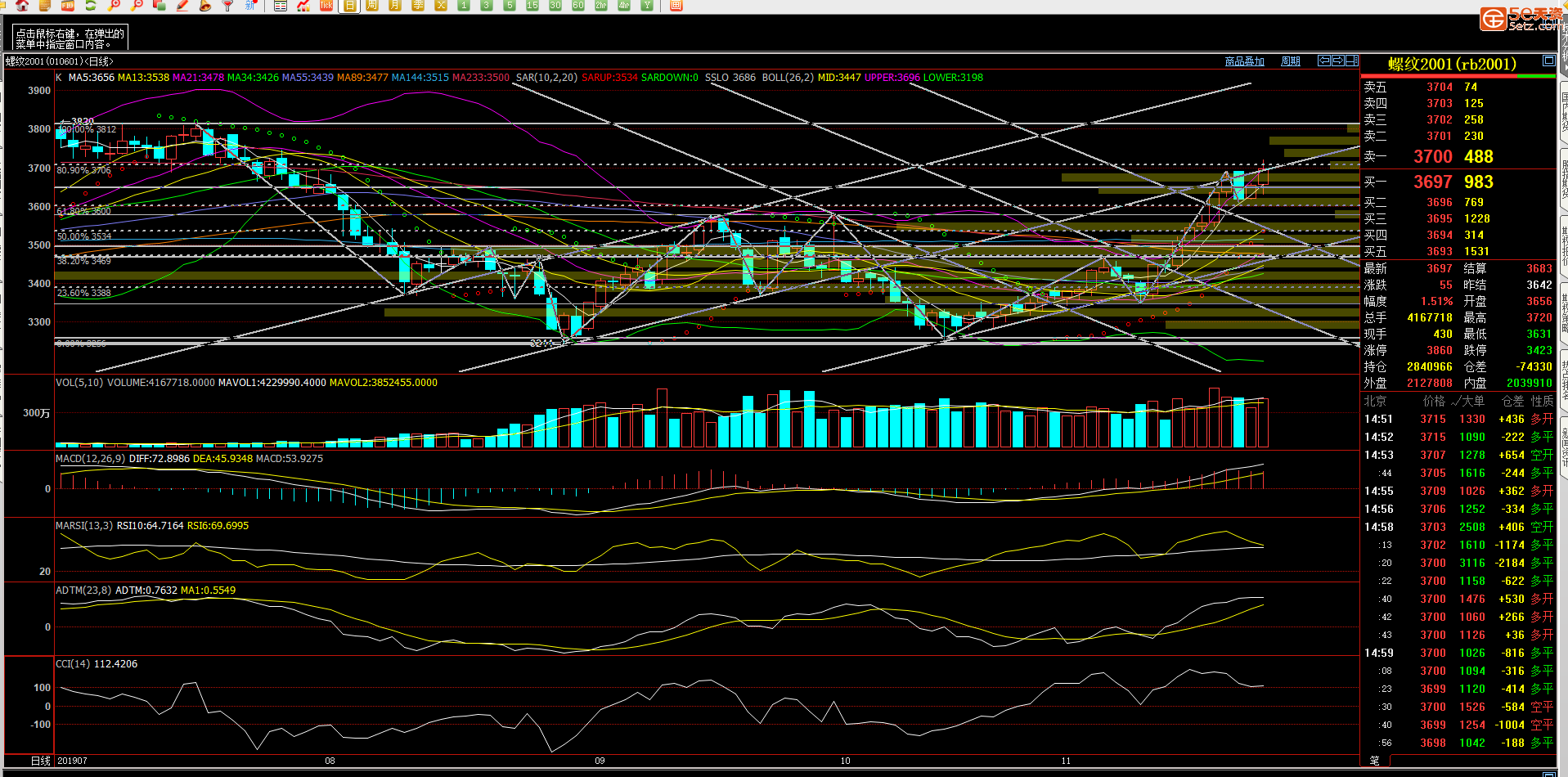Screen dimensions: 1568x777
Task: Click the filter funnel icon
Action: (x=228, y=5)
